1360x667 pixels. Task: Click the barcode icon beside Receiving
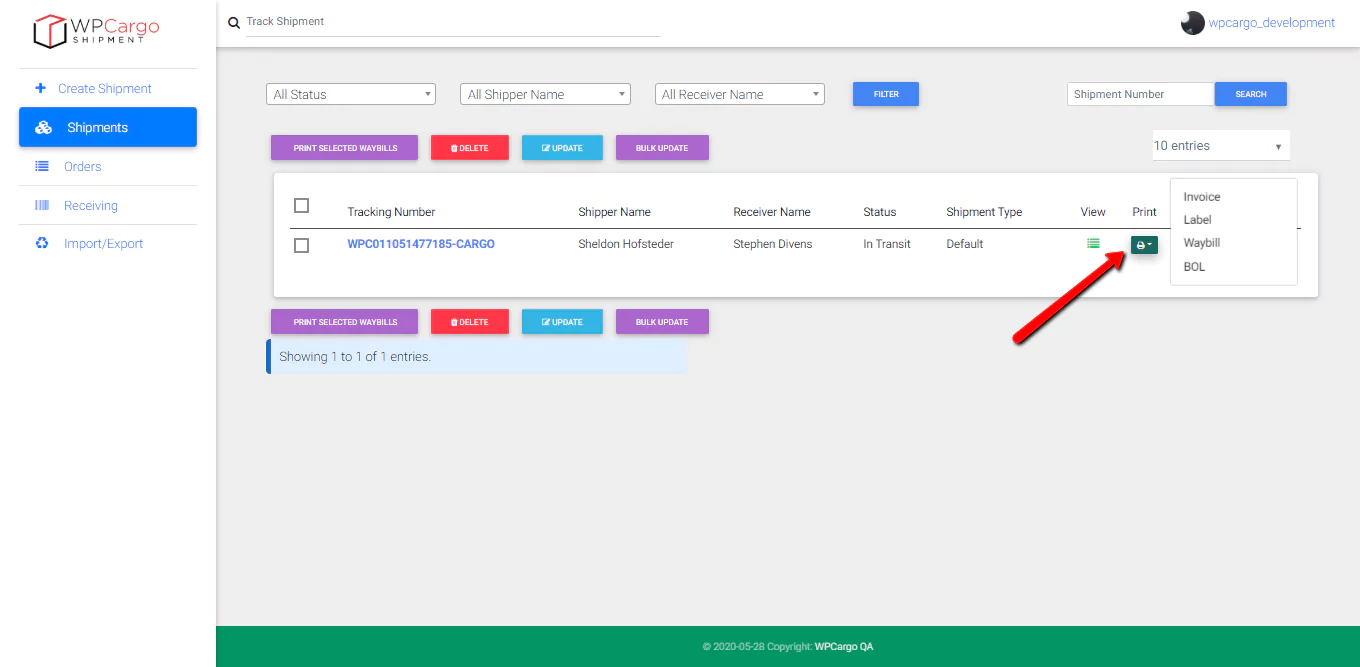[x=42, y=205]
